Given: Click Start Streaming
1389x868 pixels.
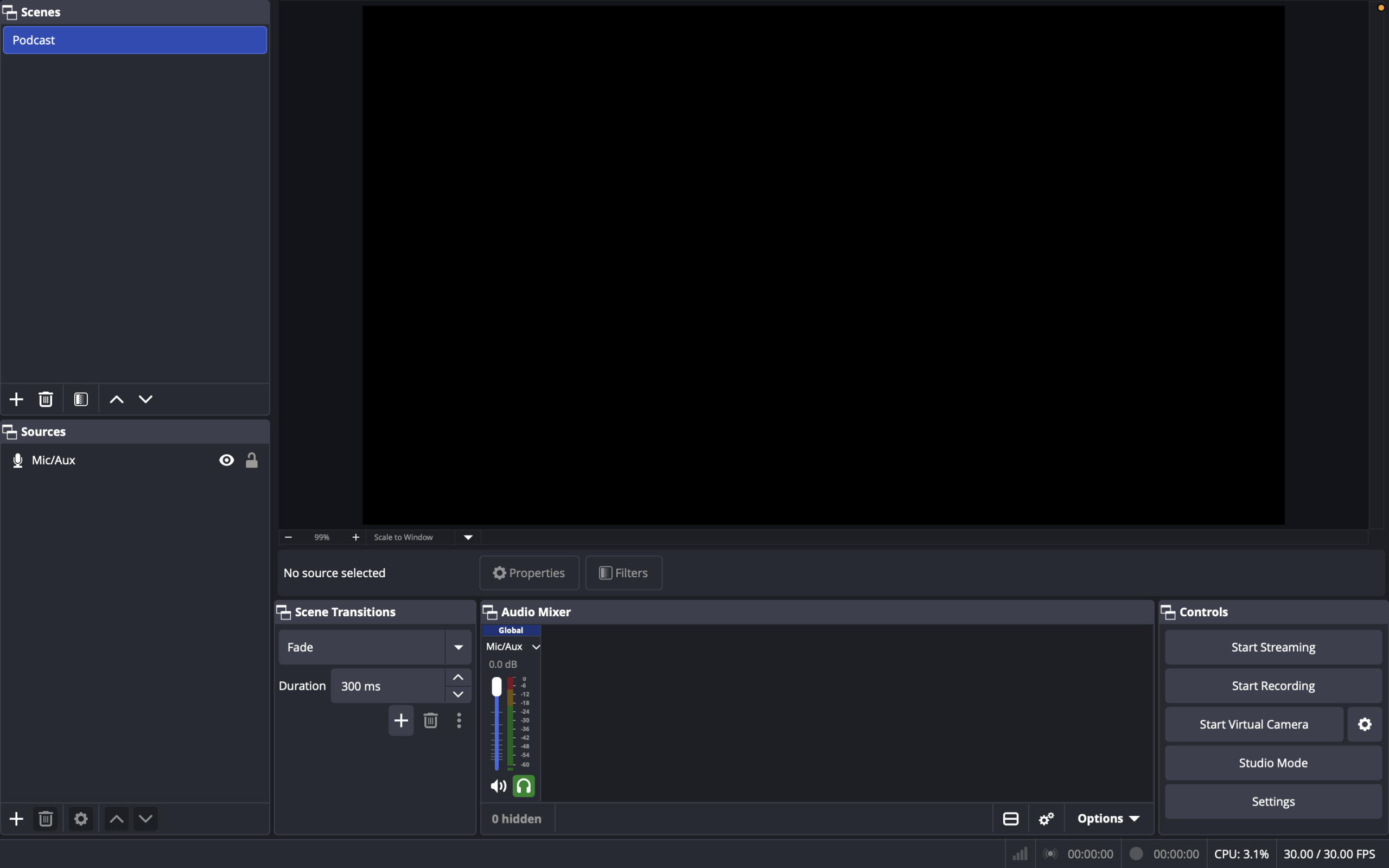Looking at the screenshot, I should coord(1273,648).
